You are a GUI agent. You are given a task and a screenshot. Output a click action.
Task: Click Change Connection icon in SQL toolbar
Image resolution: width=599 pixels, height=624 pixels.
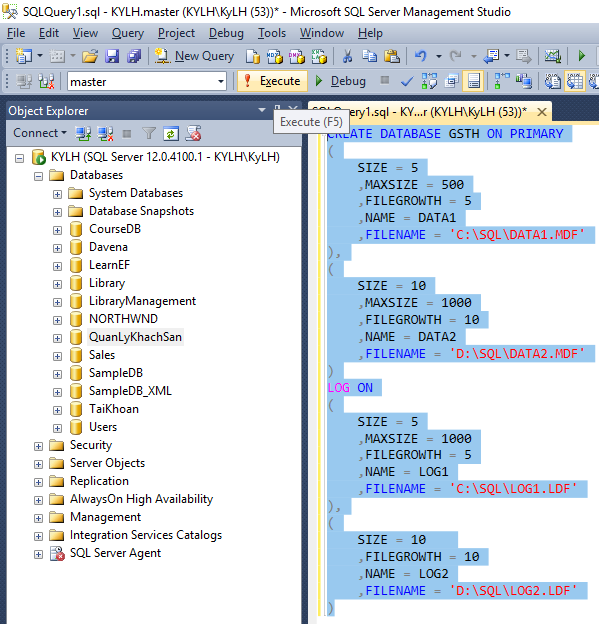(46, 81)
